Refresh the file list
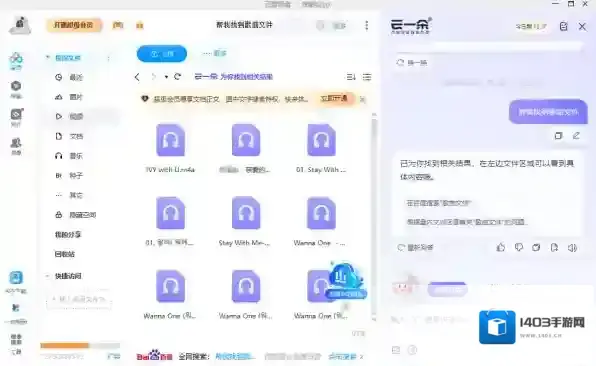This screenshot has width=596, height=366. point(178,76)
